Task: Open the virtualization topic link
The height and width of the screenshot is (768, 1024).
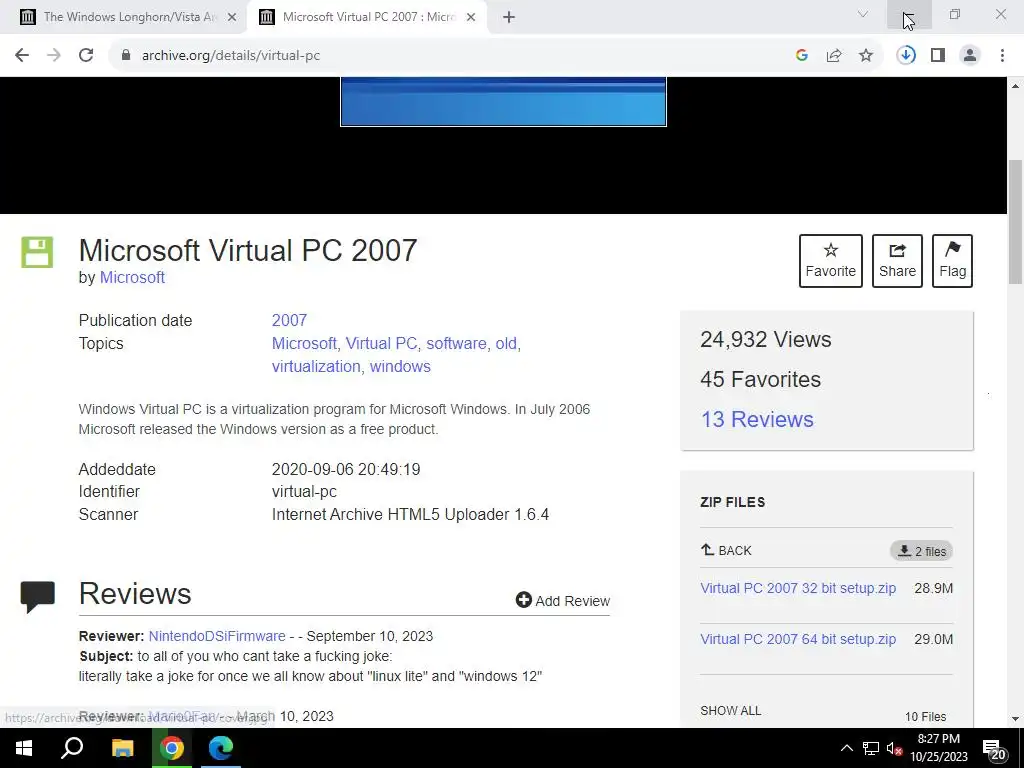Action: coord(316,366)
